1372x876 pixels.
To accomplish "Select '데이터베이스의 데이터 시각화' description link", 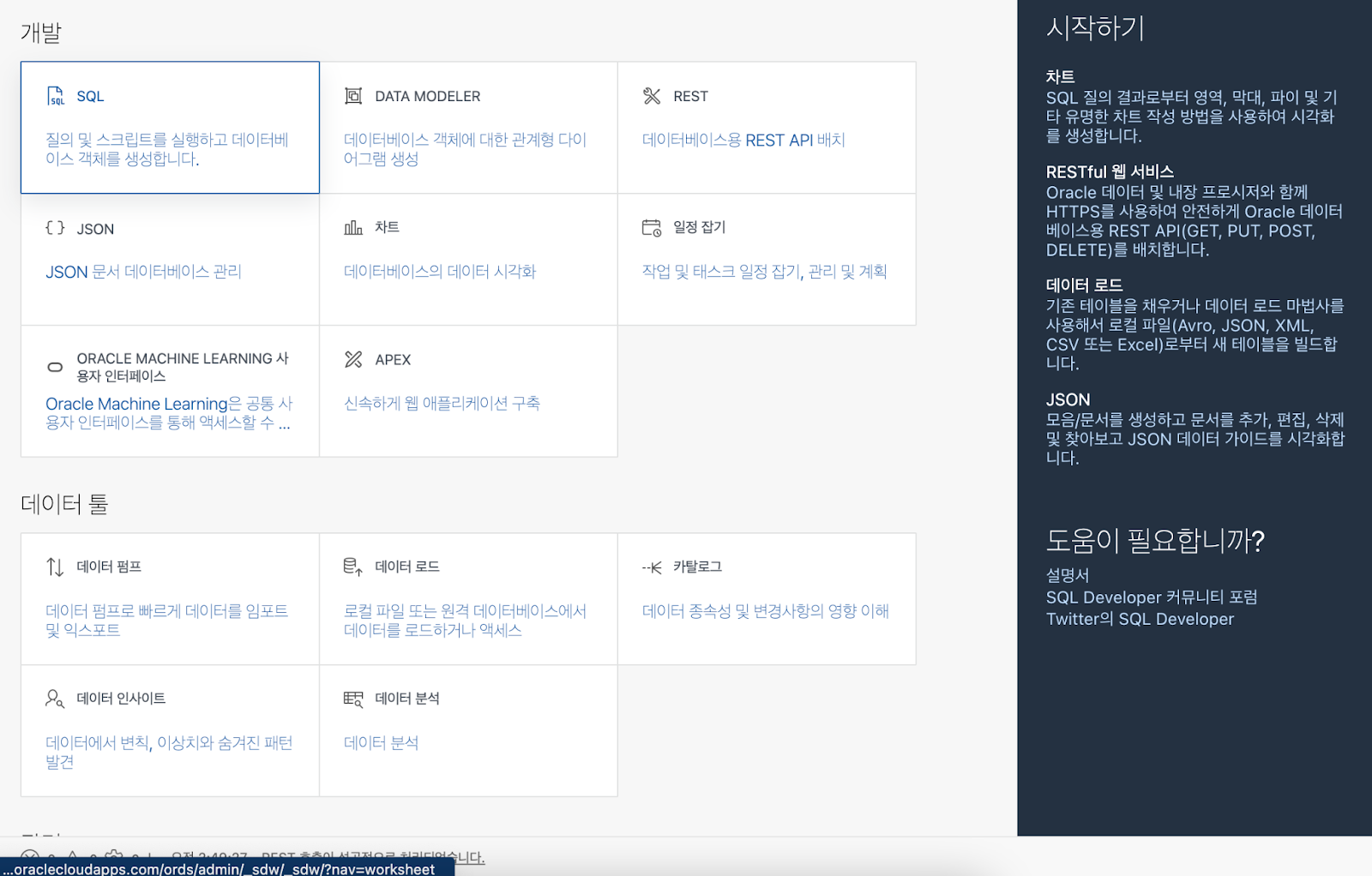I will (440, 272).
